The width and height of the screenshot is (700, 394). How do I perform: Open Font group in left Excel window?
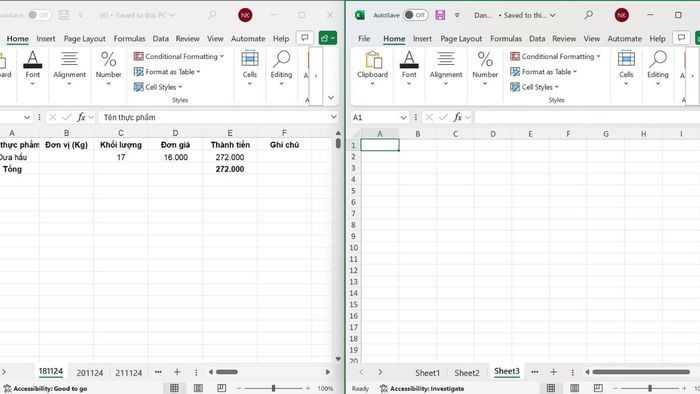(x=33, y=68)
